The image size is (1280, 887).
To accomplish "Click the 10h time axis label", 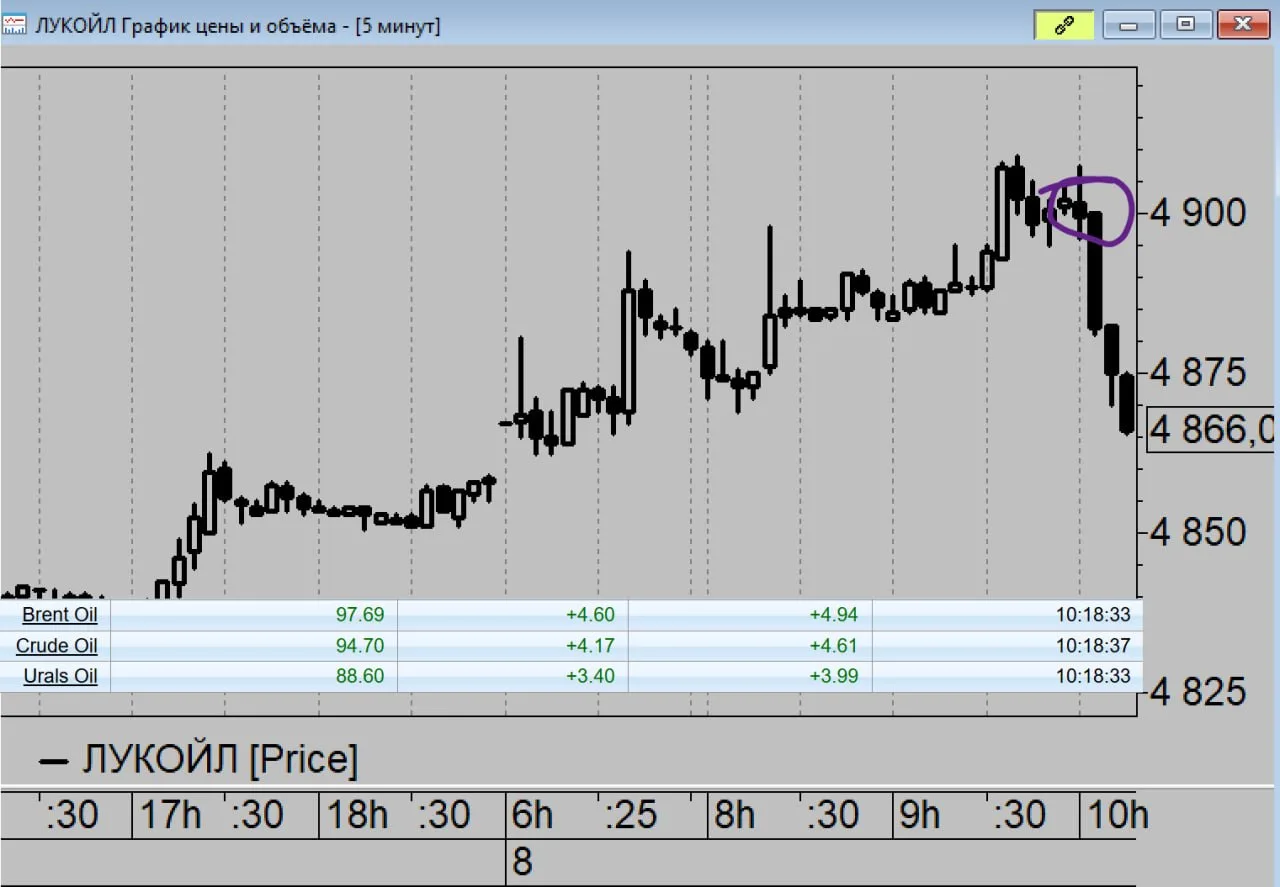I will [x=1117, y=816].
